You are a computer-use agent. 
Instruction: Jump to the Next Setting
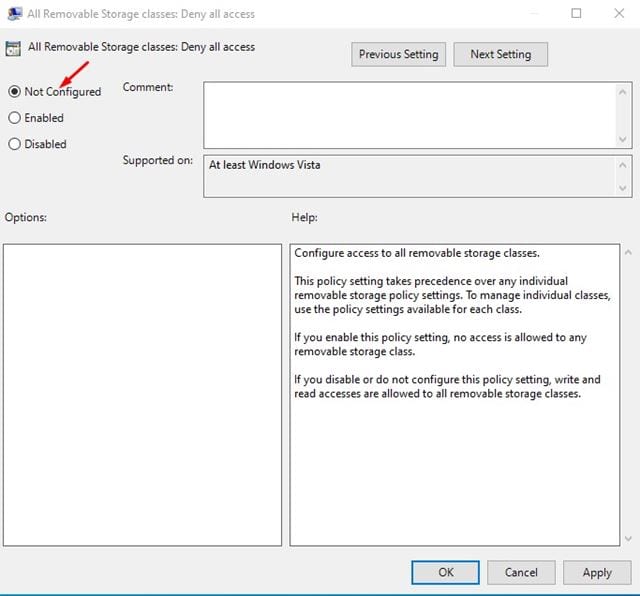[500, 54]
